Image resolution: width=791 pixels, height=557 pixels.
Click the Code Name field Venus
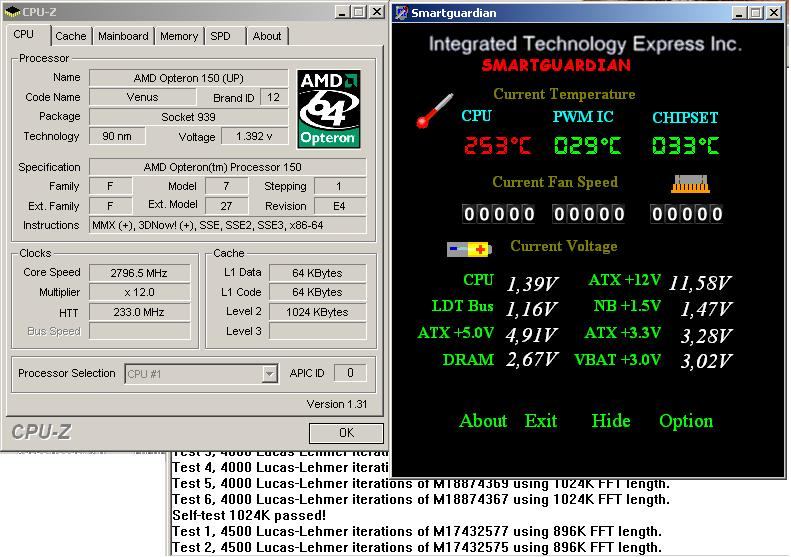pos(142,97)
